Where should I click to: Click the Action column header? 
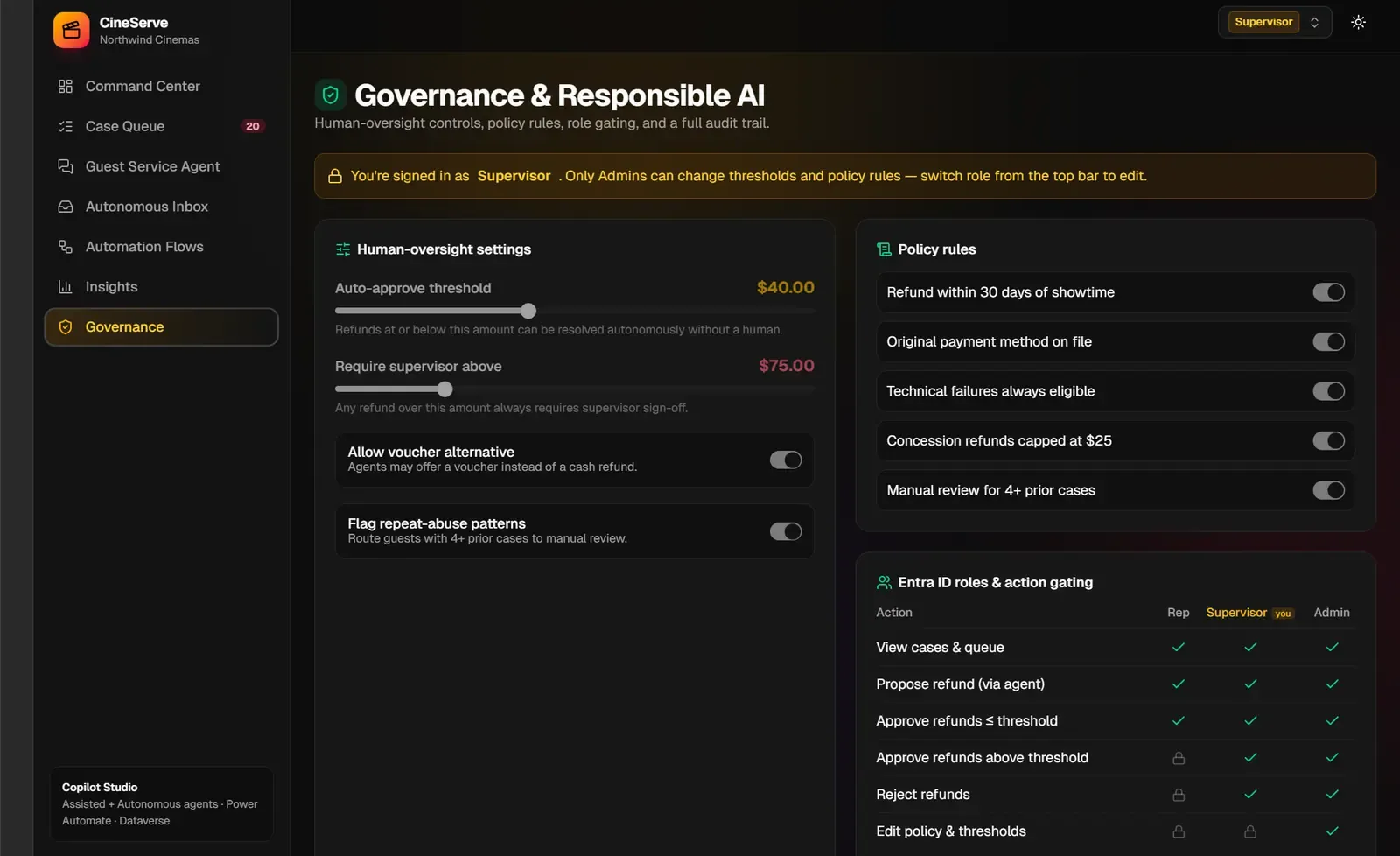(x=894, y=613)
